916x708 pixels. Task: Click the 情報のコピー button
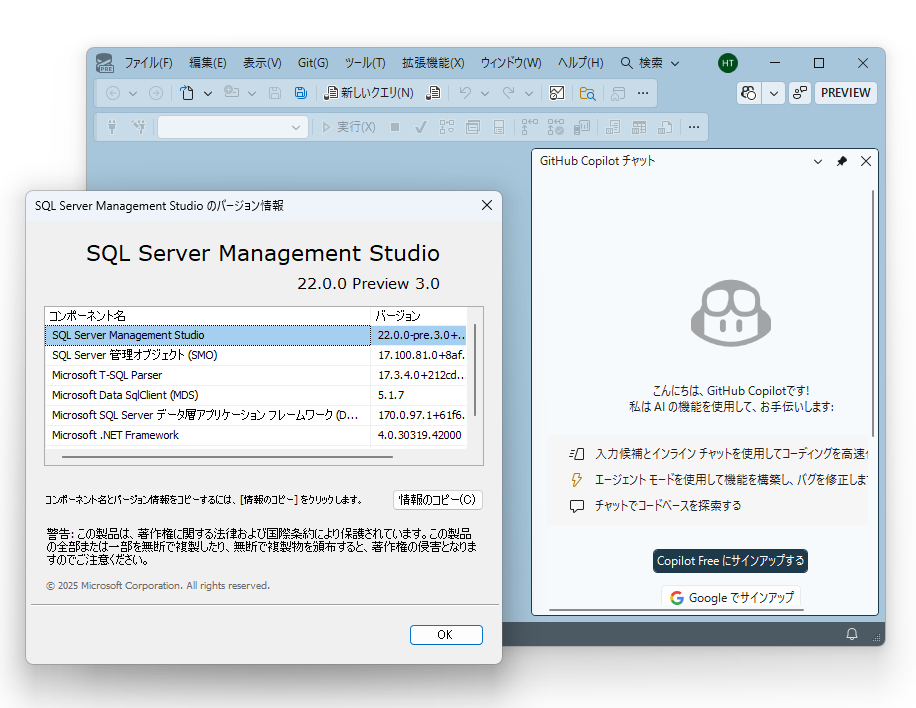pyautogui.click(x=437, y=500)
